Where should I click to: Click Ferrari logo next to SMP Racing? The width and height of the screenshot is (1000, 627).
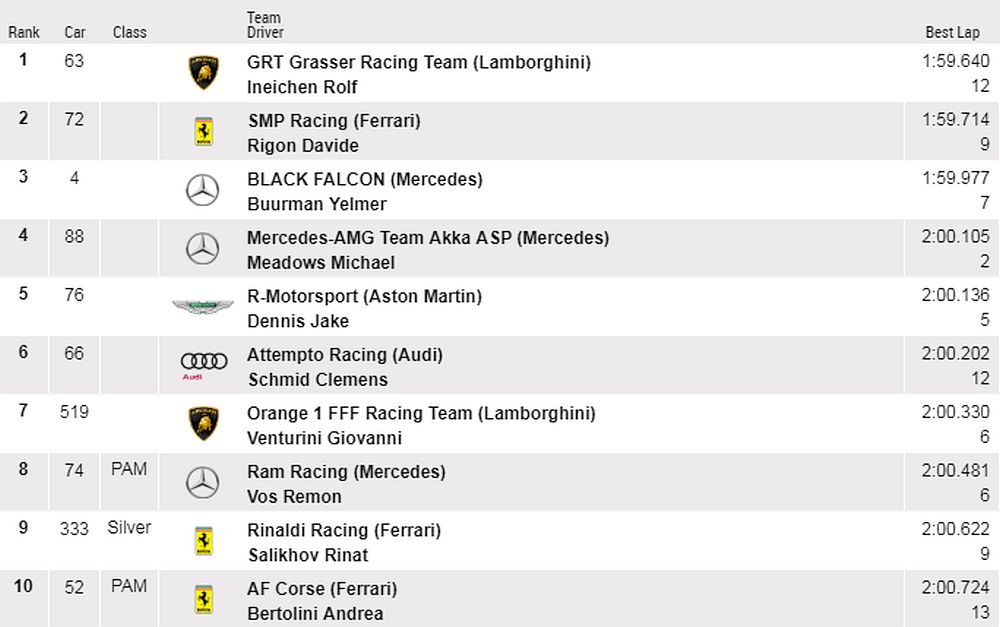click(x=203, y=132)
